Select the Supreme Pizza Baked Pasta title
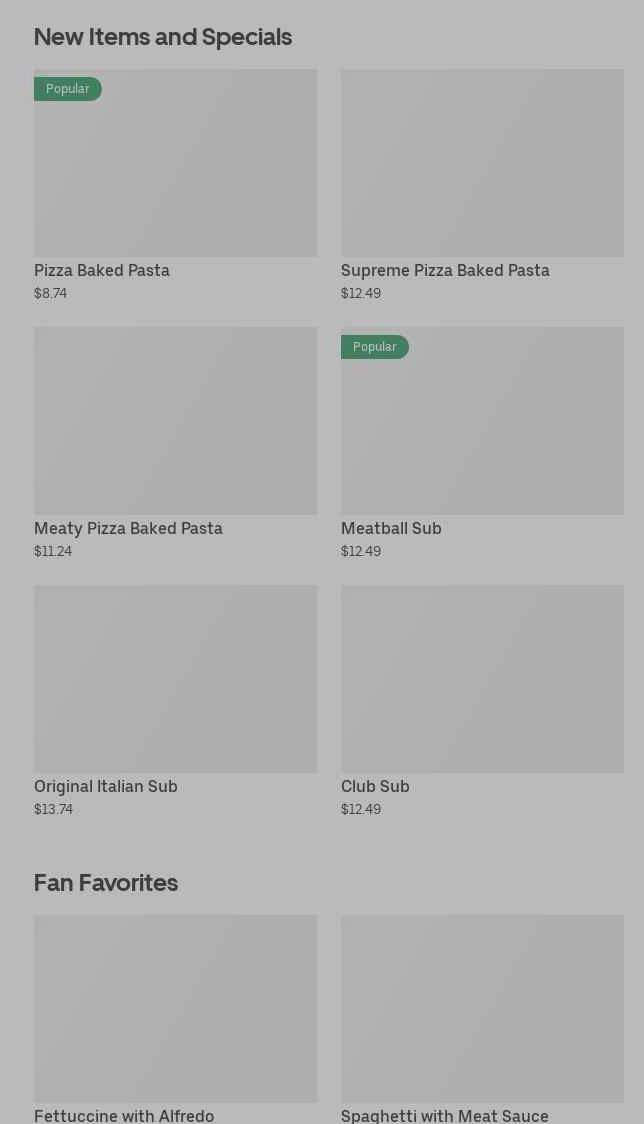The image size is (644, 1124). 445,271
